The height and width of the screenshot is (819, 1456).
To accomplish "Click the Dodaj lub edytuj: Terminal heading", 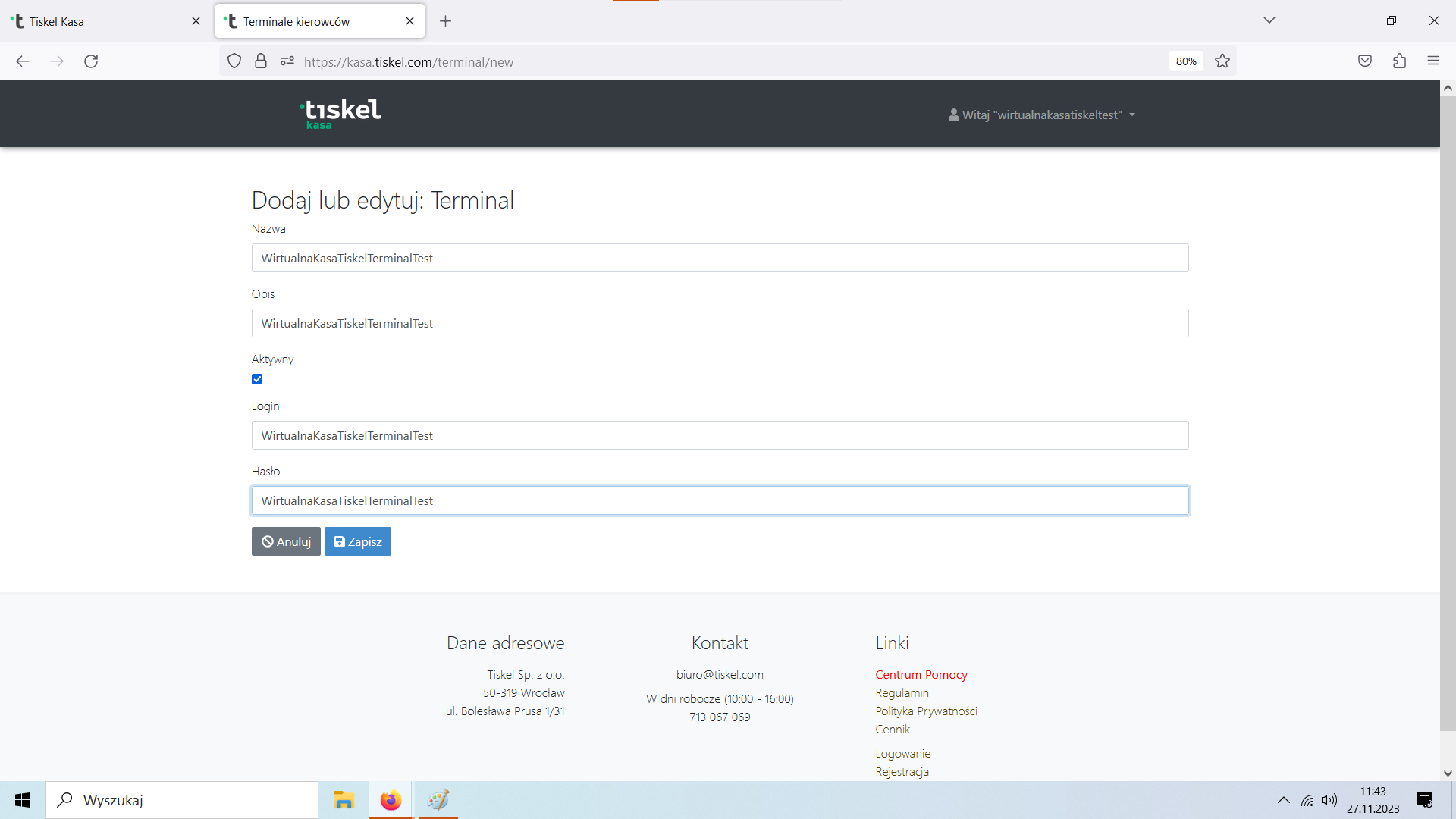I will pyautogui.click(x=383, y=200).
